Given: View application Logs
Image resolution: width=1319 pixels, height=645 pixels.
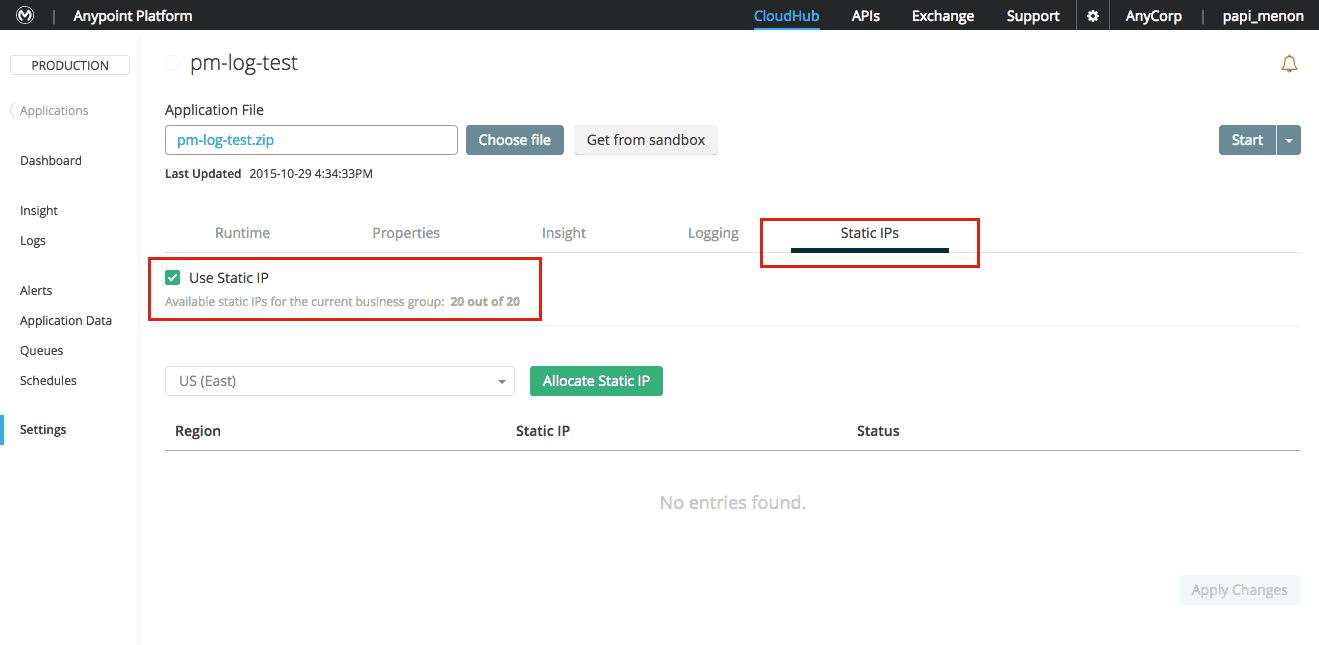Looking at the screenshot, I should point(33,240).
